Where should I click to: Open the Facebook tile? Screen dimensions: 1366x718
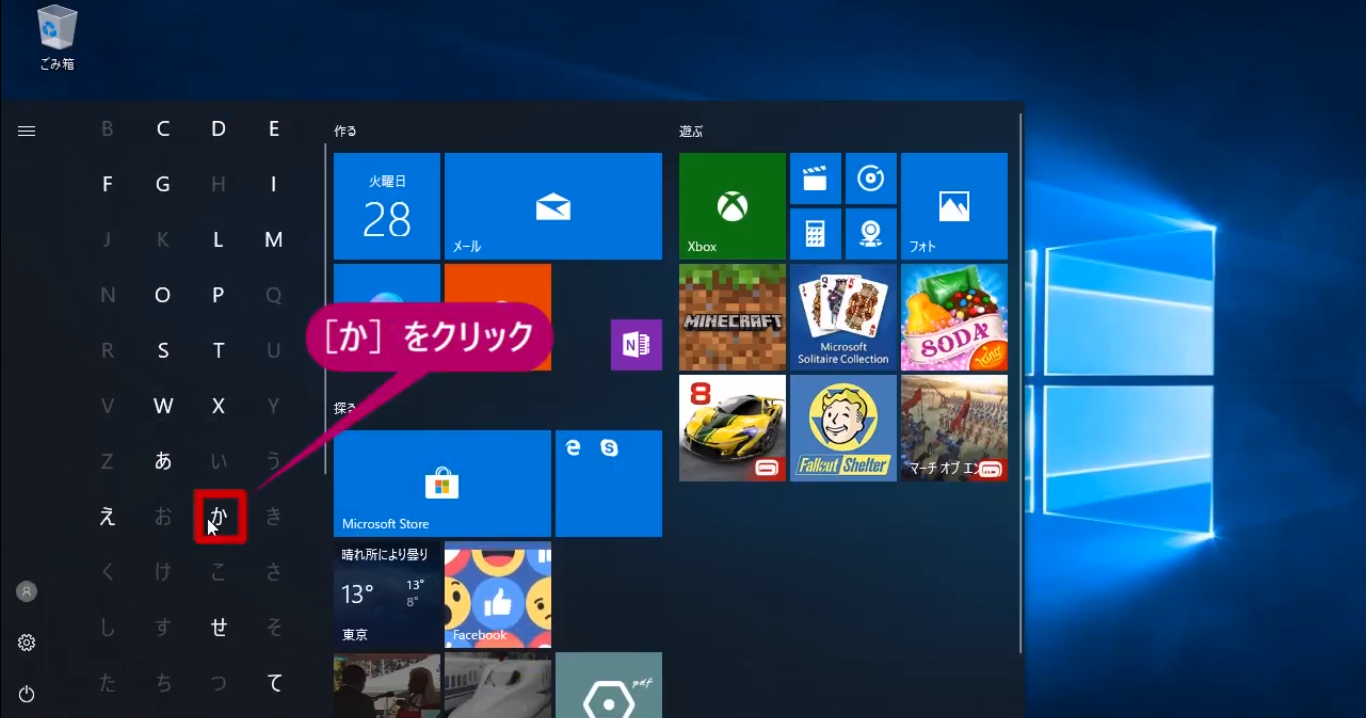tap(498, 595)
